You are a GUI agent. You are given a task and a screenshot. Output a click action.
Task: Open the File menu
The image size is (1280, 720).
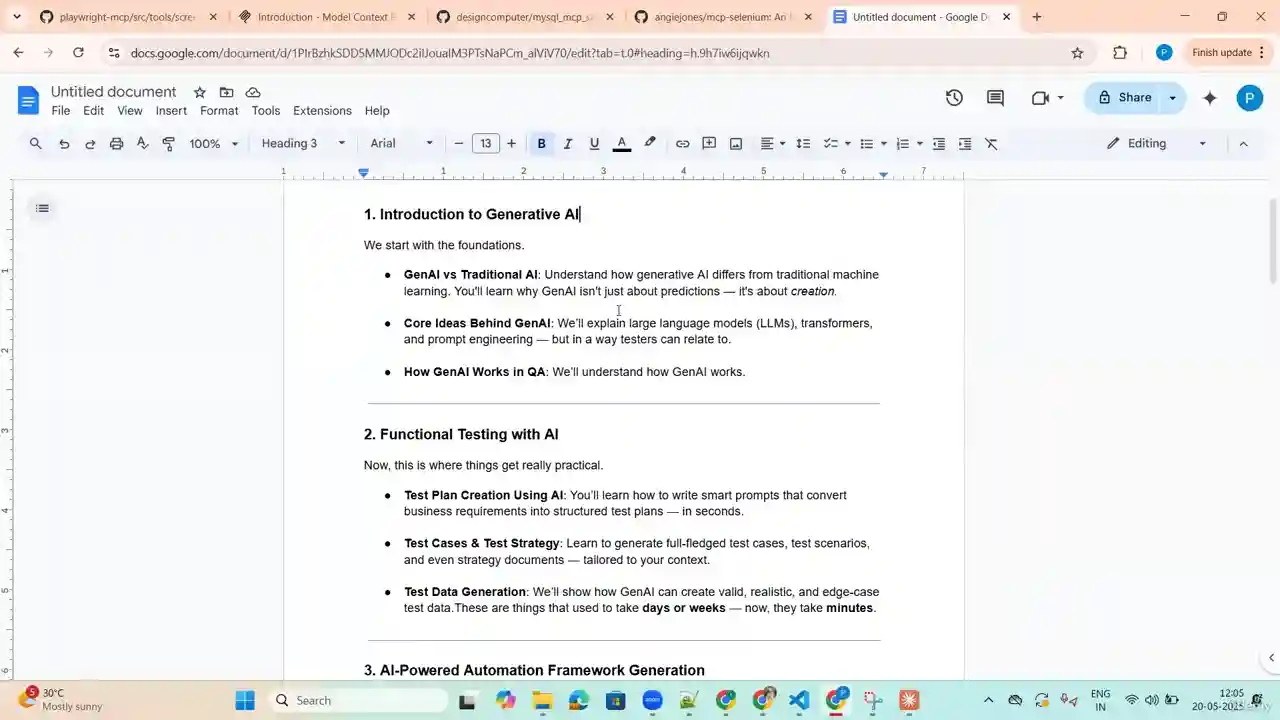(x=61, y=111)
